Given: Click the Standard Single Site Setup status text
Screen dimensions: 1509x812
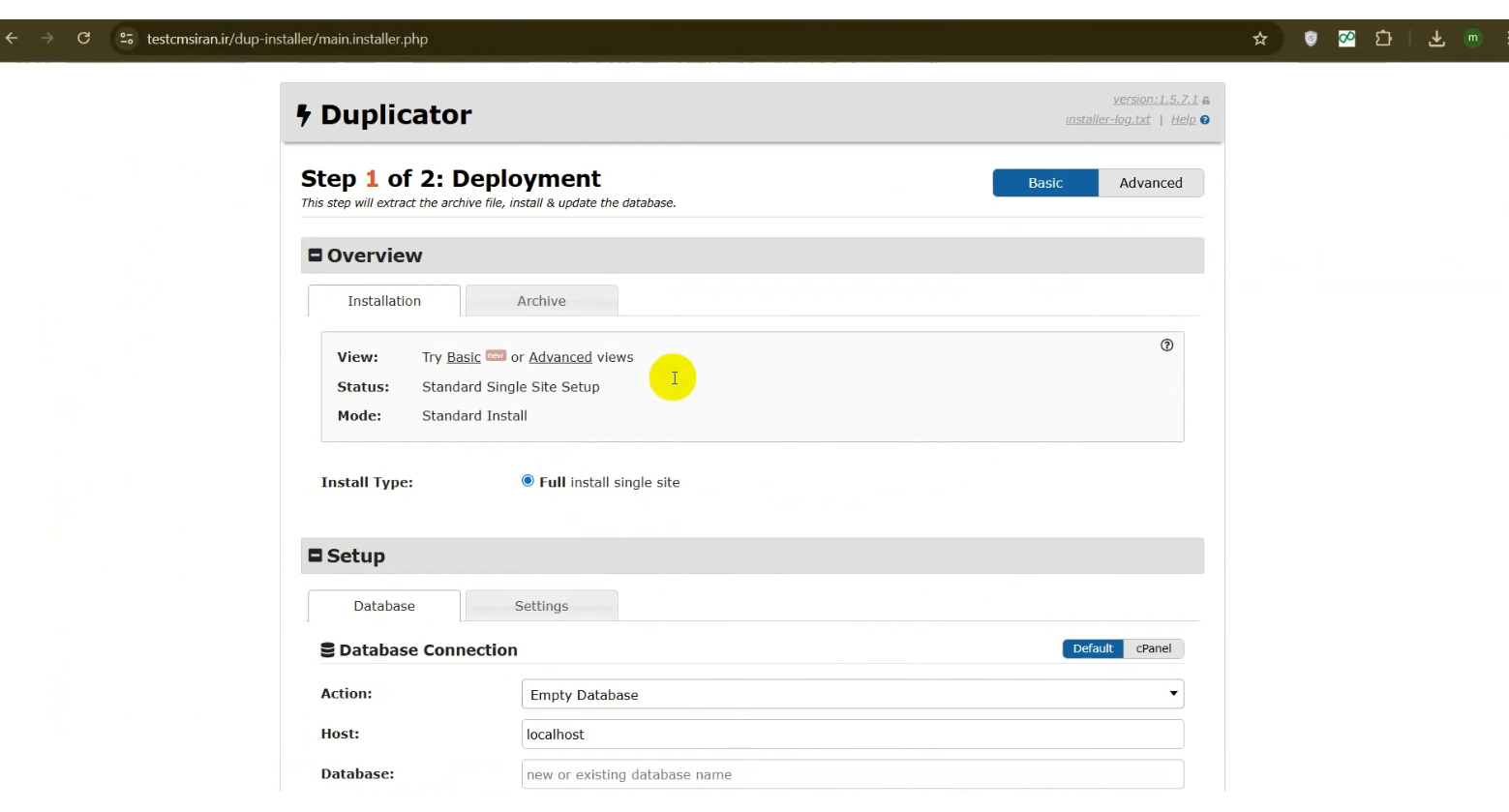Looking at the screenshot, I should [511, 387].
